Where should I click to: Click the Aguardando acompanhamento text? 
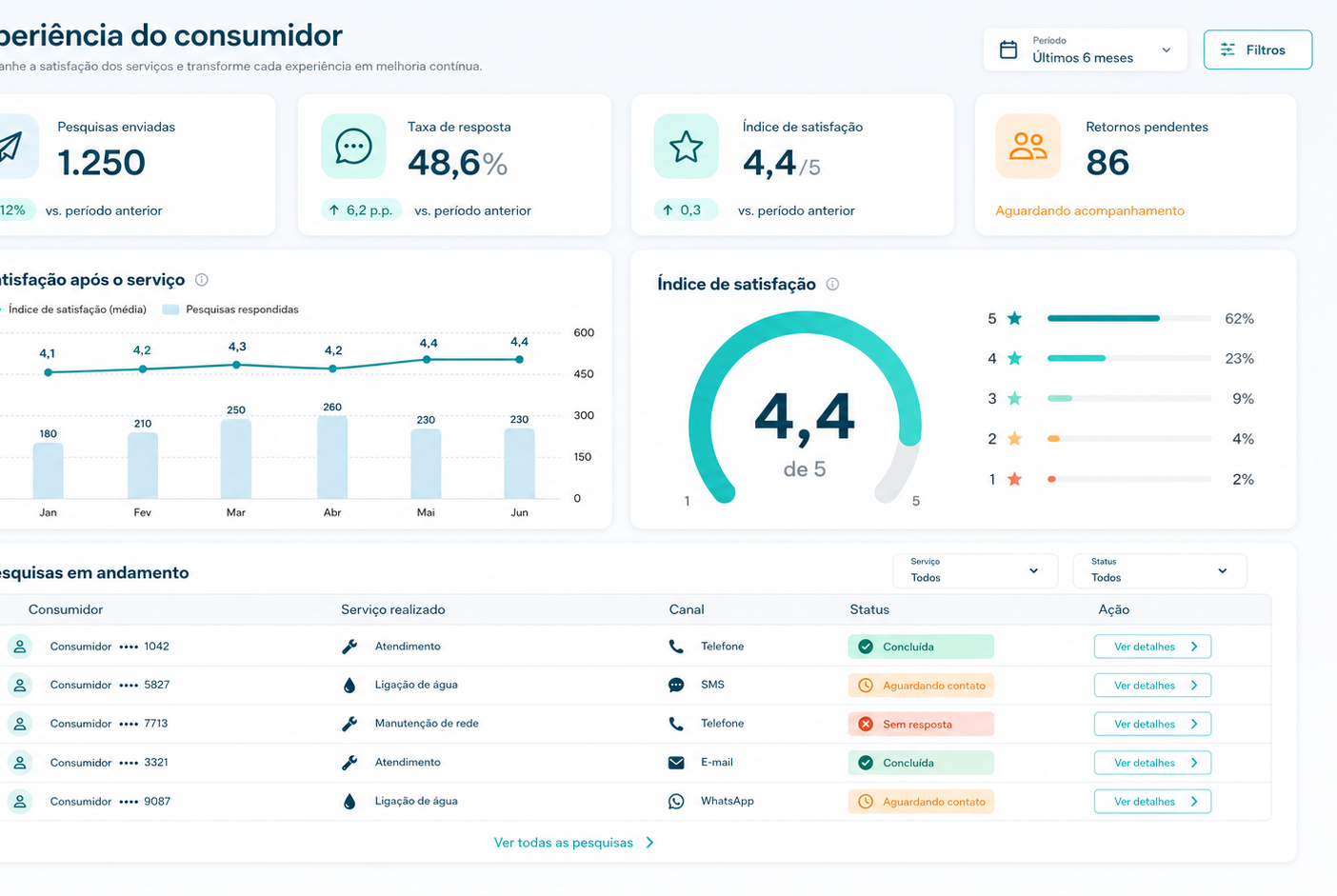point(1089,210)
